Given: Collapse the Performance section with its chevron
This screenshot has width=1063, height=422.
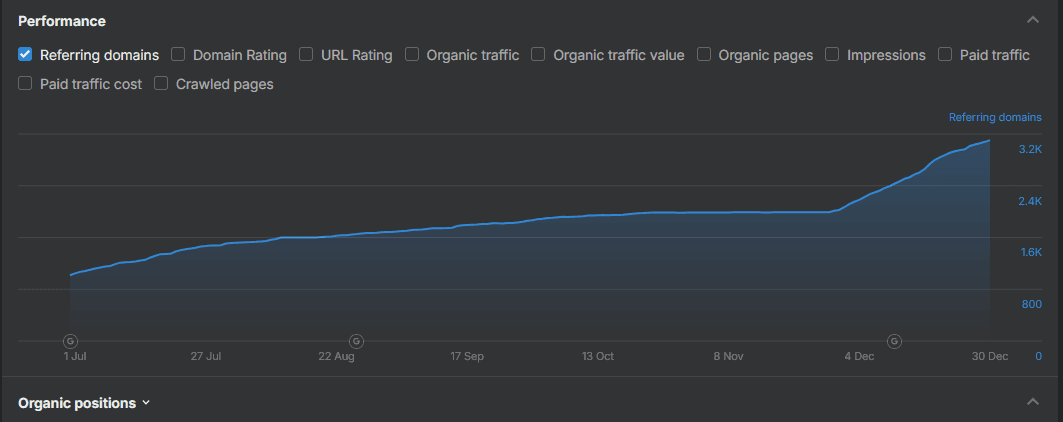Looking at the screenshot, I should [1032, 20].
